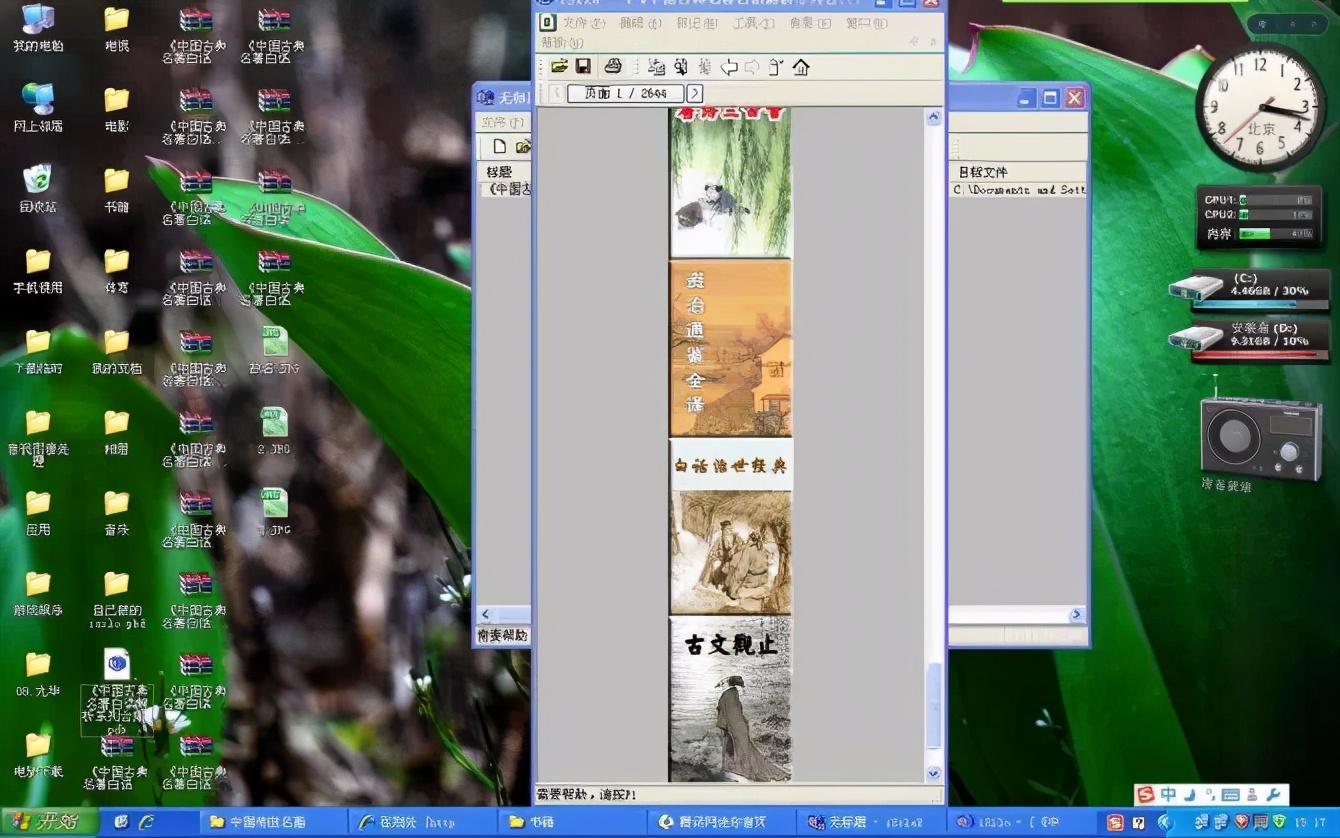Open the 手机使用 folder on desktop
1340x838 pixels.
tap(38, 270)
